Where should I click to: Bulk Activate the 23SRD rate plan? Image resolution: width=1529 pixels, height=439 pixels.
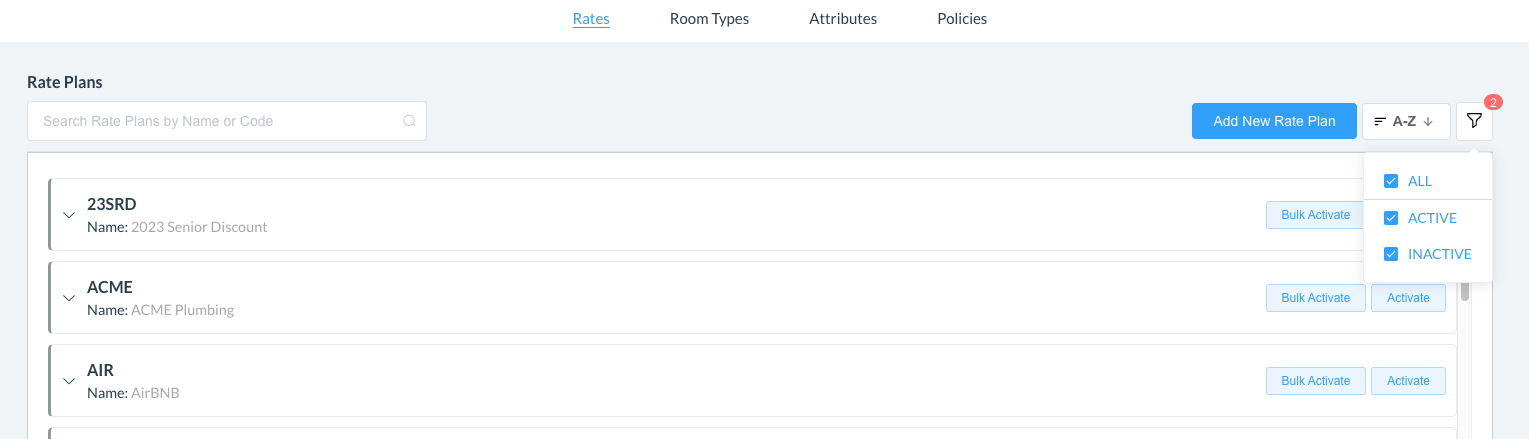tap(1315, 215)
